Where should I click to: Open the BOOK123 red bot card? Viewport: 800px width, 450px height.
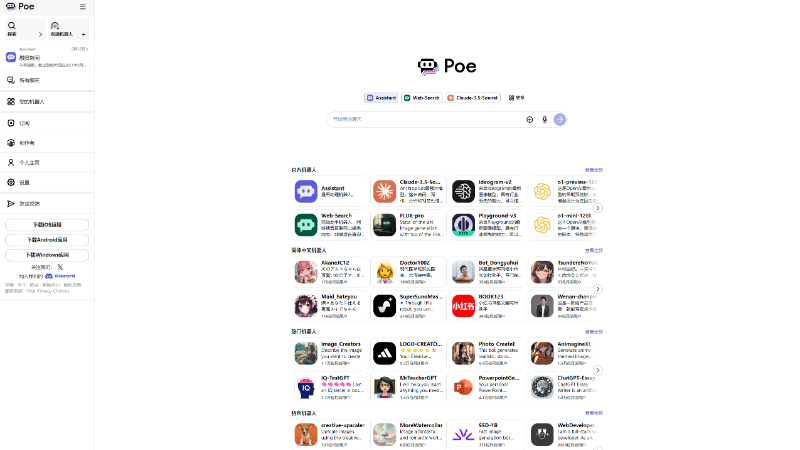coord(487,306)
